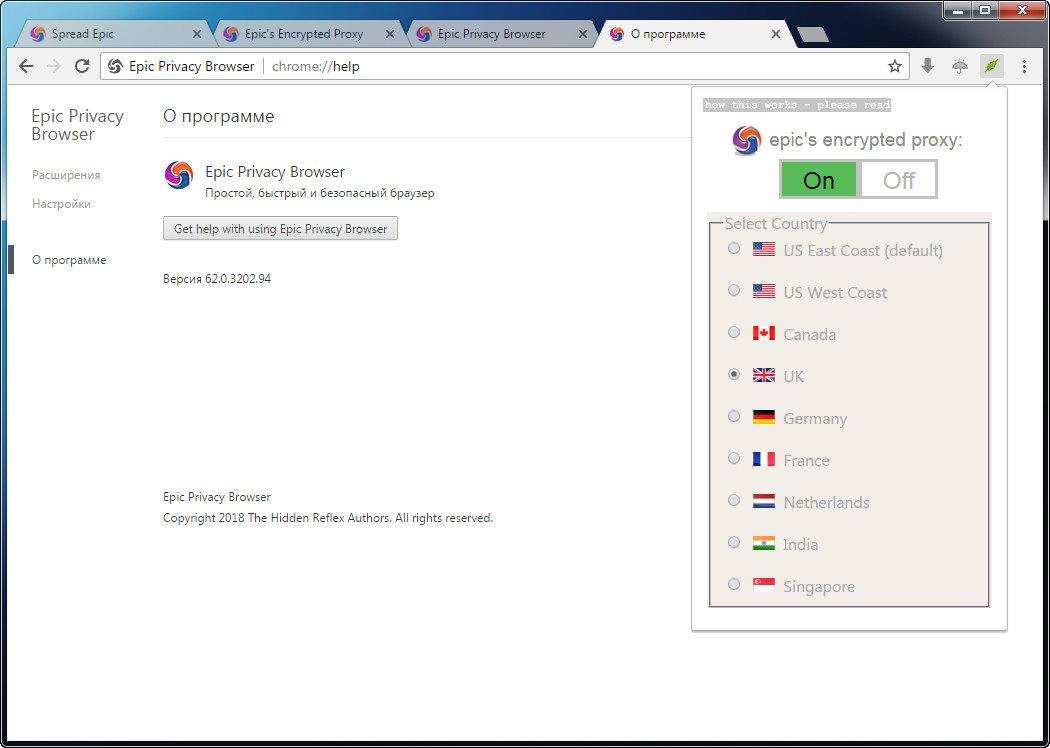Select the UK radio button

(734, 374)
